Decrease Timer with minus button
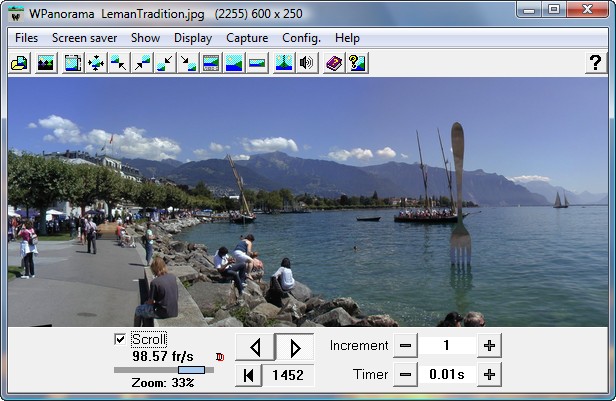The width and height of the screenshot is (616, 401). (405, 375)
